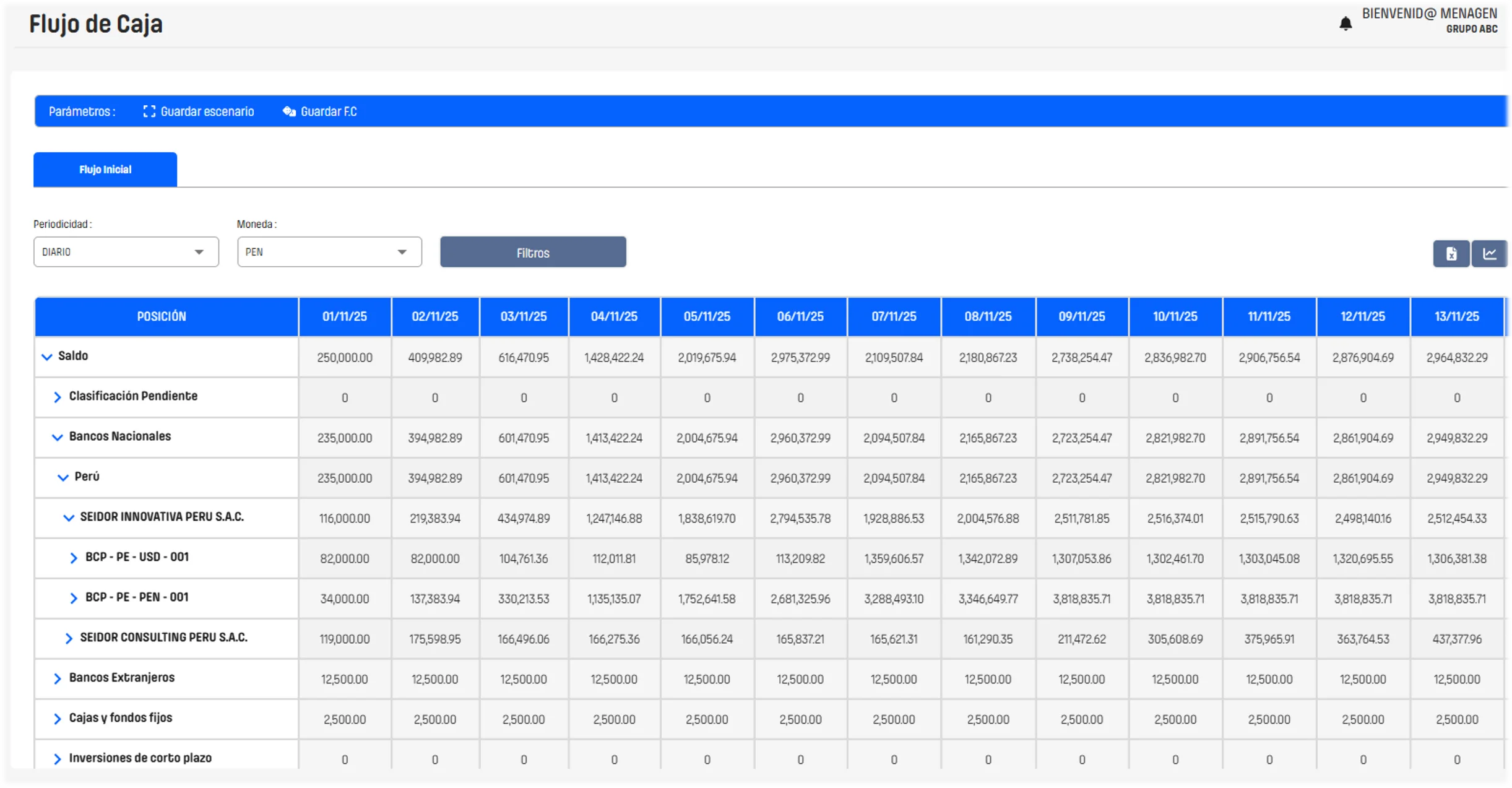This screenshot has height=788, width=1512.
Task: Expand the Clasificación Pendiente row
Action: click(x=57, y=397)
